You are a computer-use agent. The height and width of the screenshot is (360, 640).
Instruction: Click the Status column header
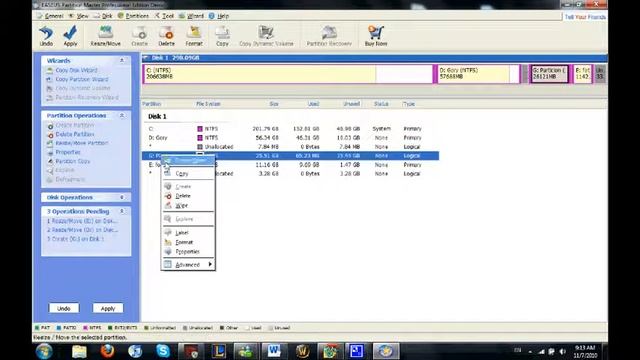[x=381, y=104]
